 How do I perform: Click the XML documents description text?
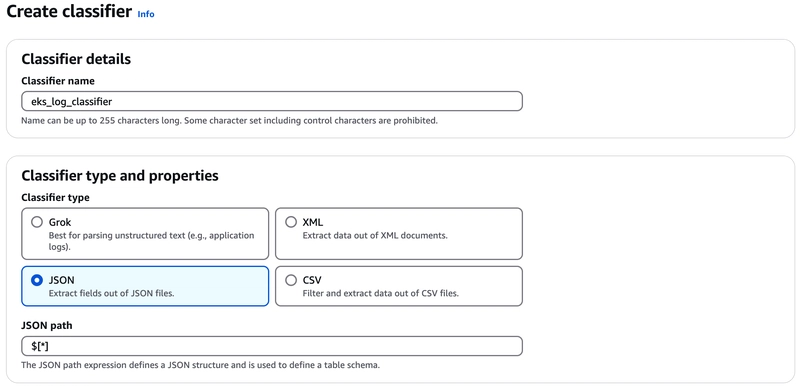pyautogui.click(x=375, y=236)
